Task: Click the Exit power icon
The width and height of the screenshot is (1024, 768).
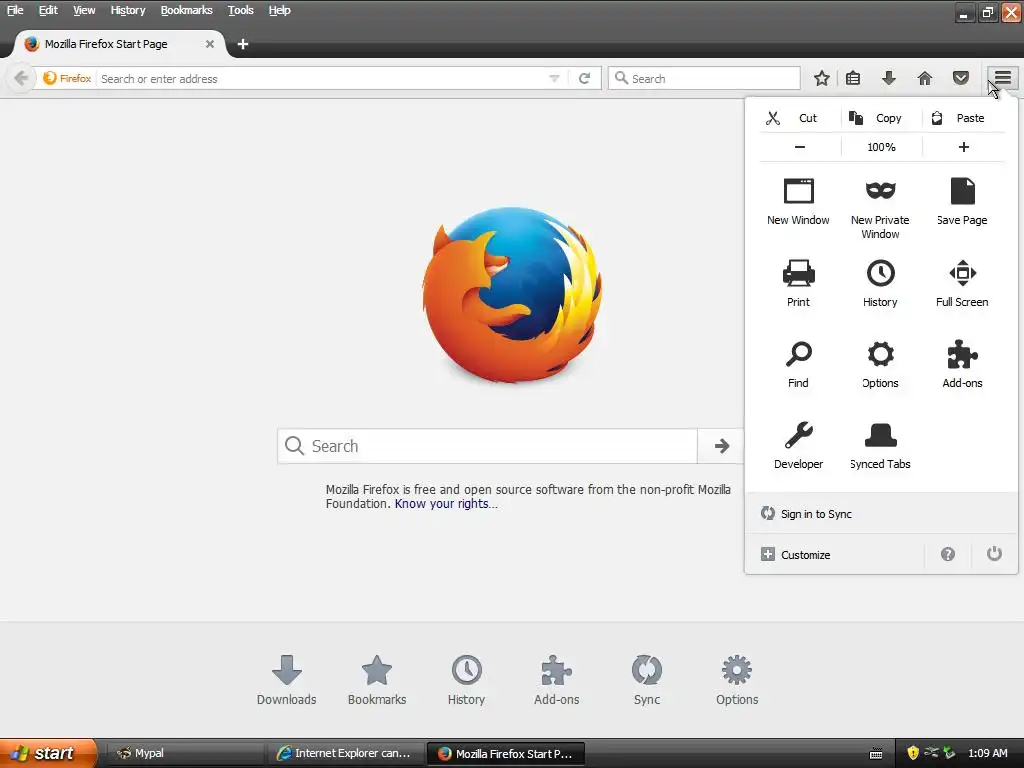Action: point(994,554)
